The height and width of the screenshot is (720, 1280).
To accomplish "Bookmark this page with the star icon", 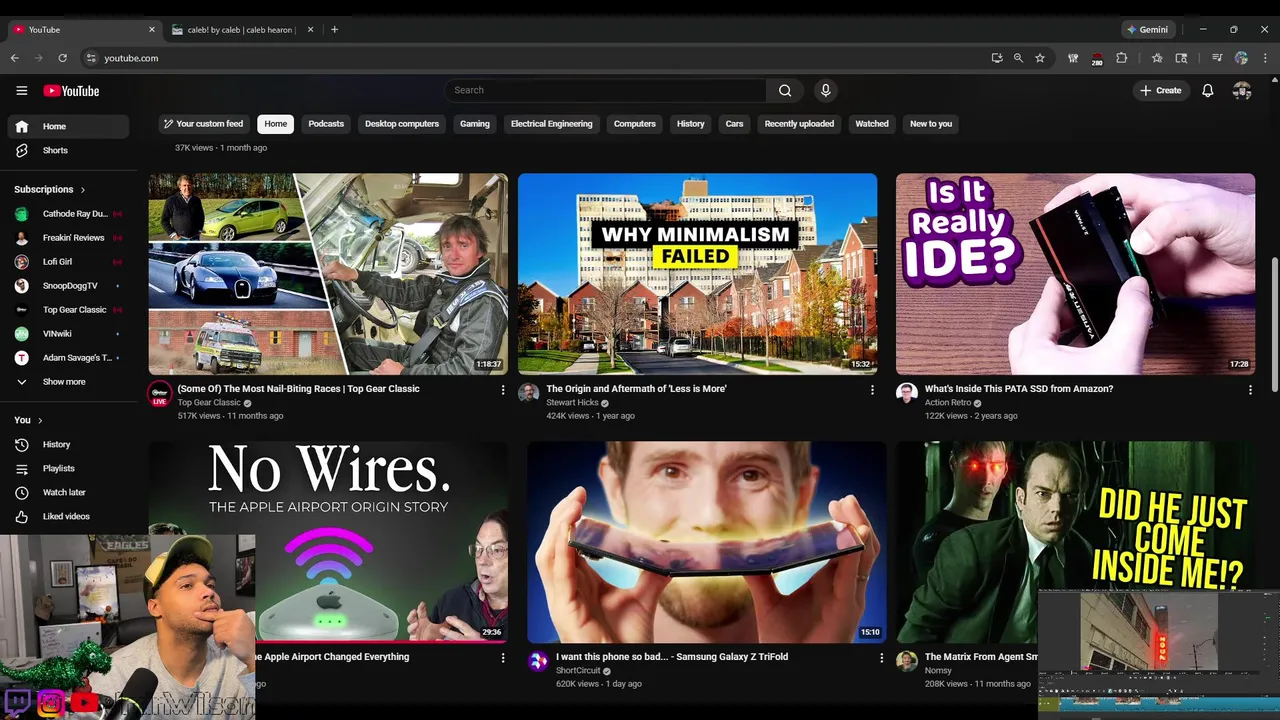I will click(x=1040, y=58).
